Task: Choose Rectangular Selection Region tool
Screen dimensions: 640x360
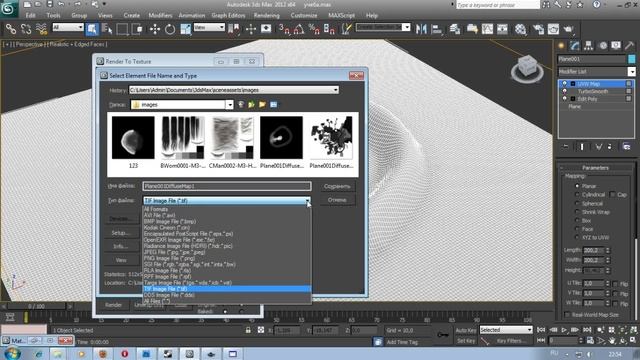Action: click(122, 29)
